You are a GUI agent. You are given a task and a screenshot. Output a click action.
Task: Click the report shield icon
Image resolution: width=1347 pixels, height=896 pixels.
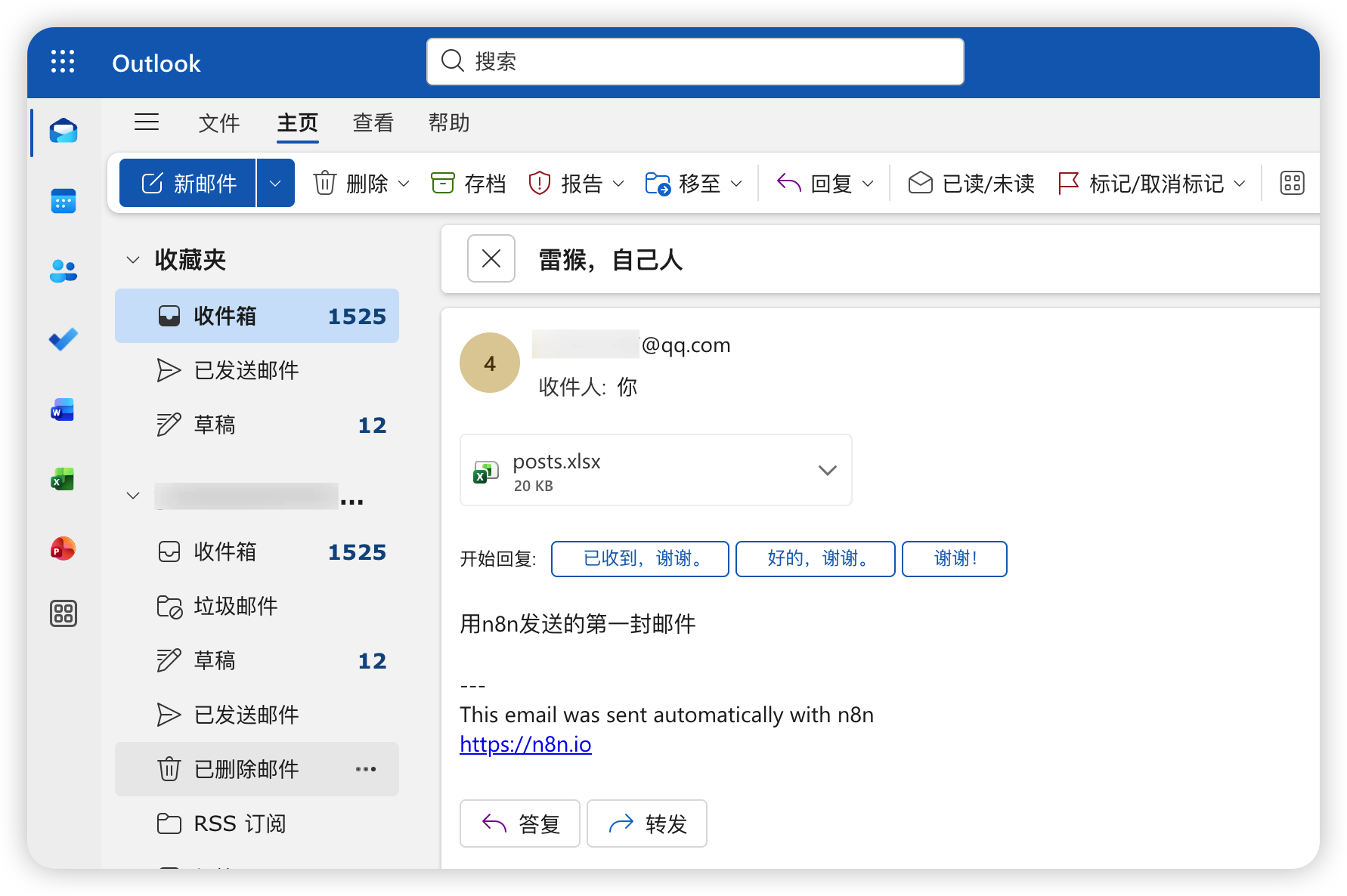pos(539,183)
